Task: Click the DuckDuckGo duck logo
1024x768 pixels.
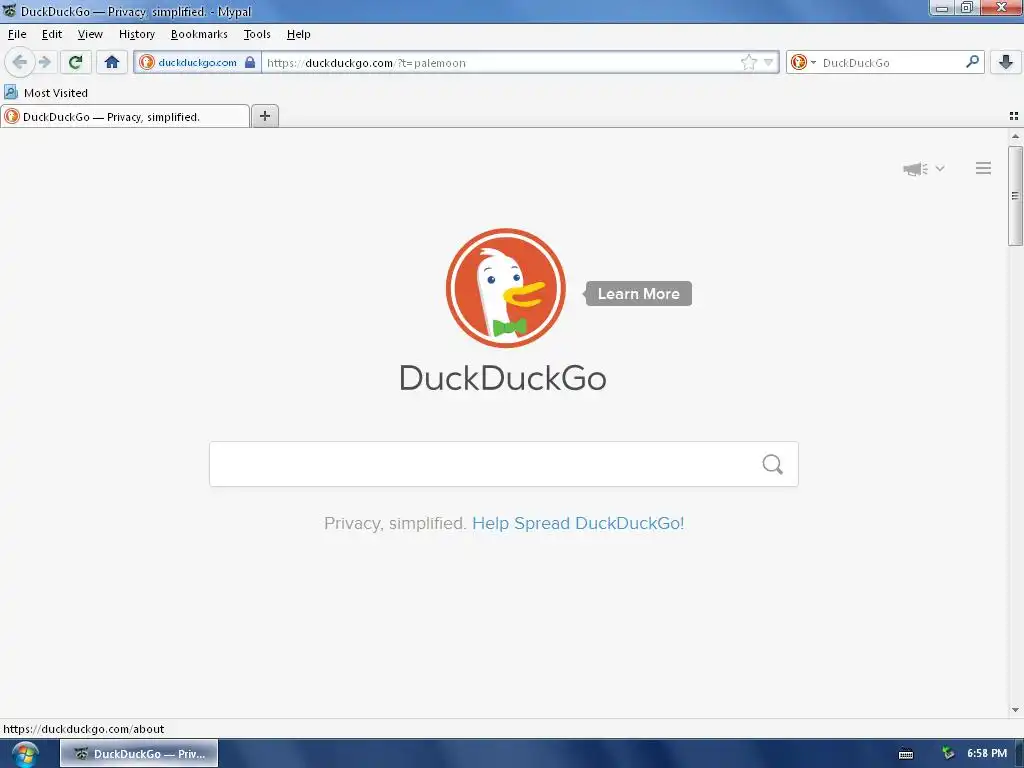Action: (505, 288)
